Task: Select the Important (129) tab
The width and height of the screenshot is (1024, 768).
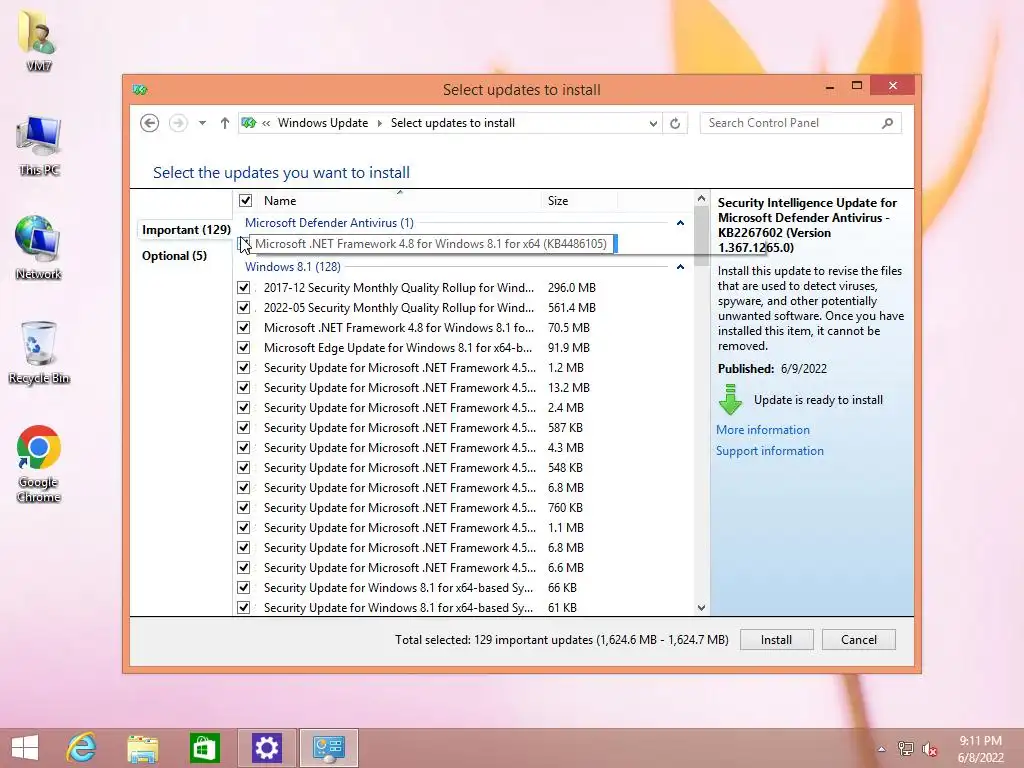Action: (x=186, y=230)
